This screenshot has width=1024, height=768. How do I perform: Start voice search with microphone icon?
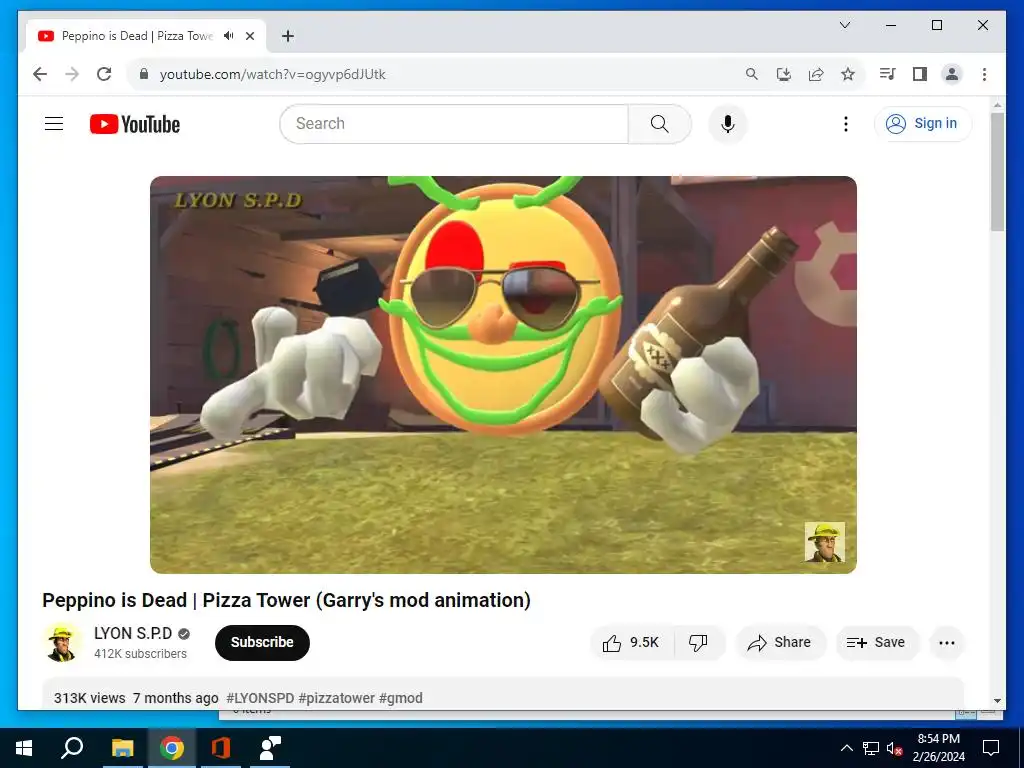tap(728, 123)
